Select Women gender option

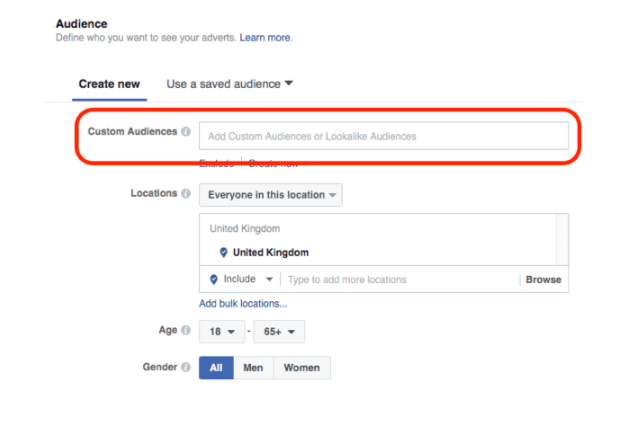tap(301, 368)
